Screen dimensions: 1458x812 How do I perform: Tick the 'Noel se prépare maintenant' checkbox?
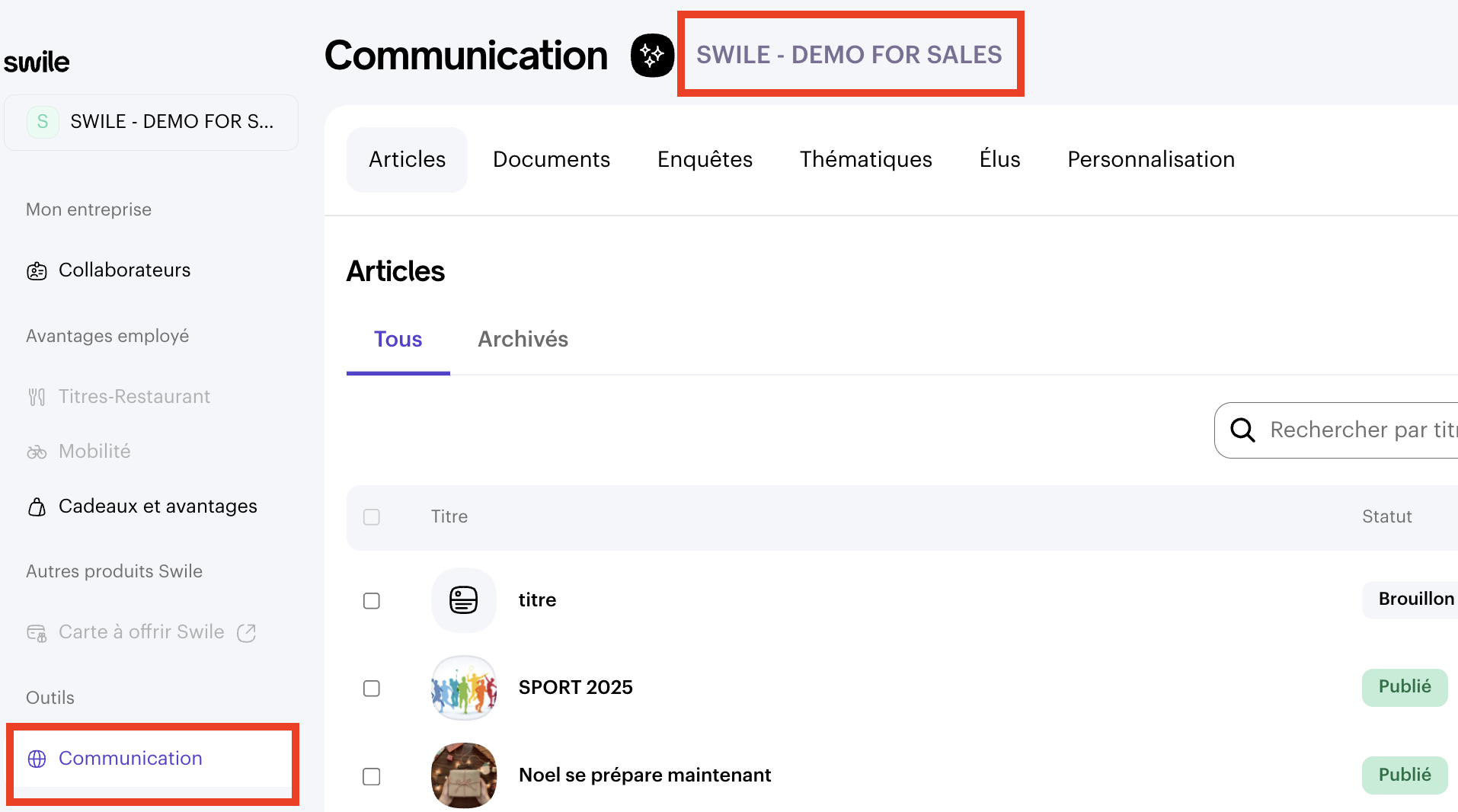coord(372,776)
